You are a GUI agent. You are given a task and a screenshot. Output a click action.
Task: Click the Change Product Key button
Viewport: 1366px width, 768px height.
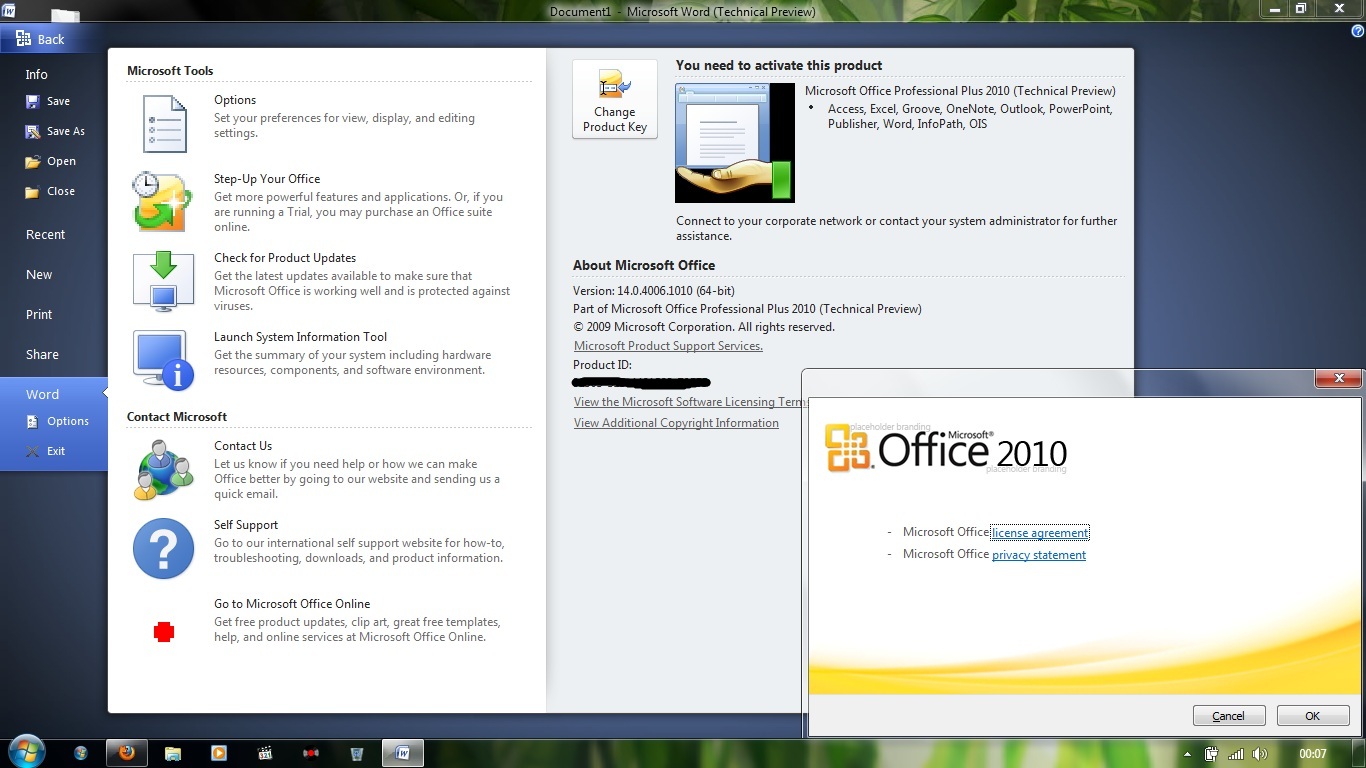[615, 99]
